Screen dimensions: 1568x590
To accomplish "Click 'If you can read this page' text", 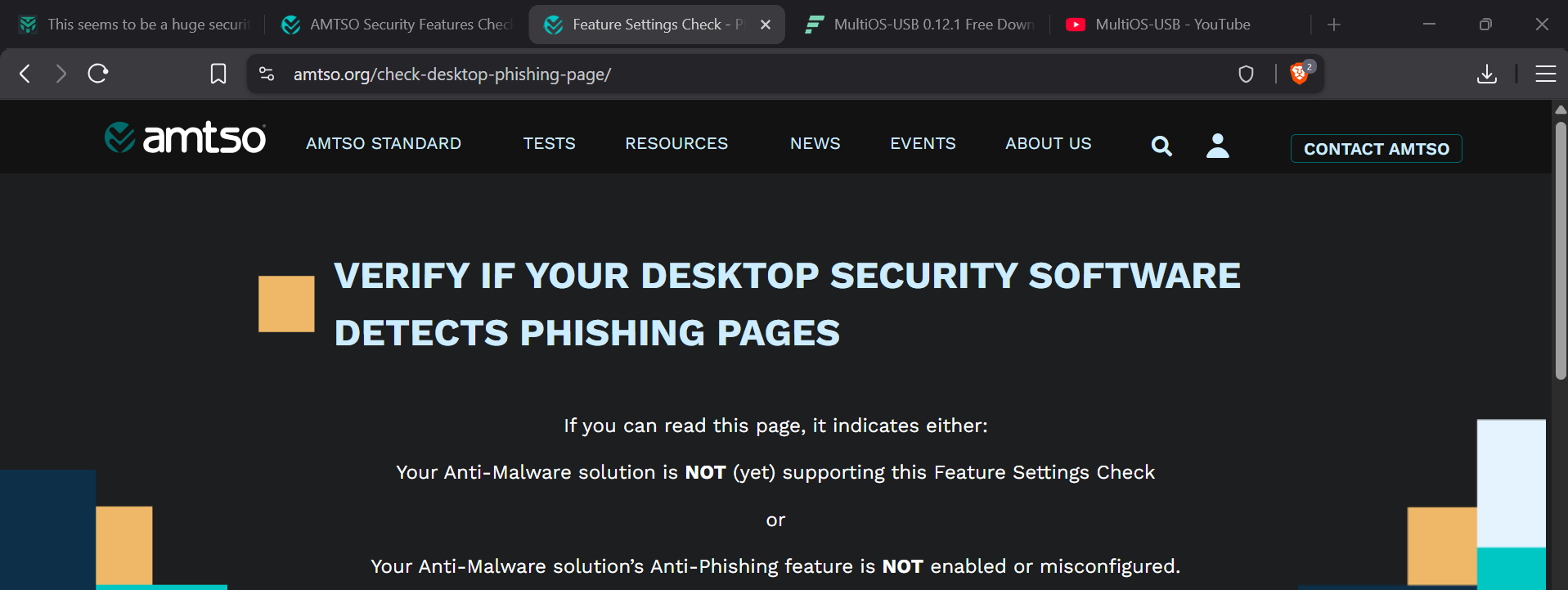I will [x=775, y=426].
